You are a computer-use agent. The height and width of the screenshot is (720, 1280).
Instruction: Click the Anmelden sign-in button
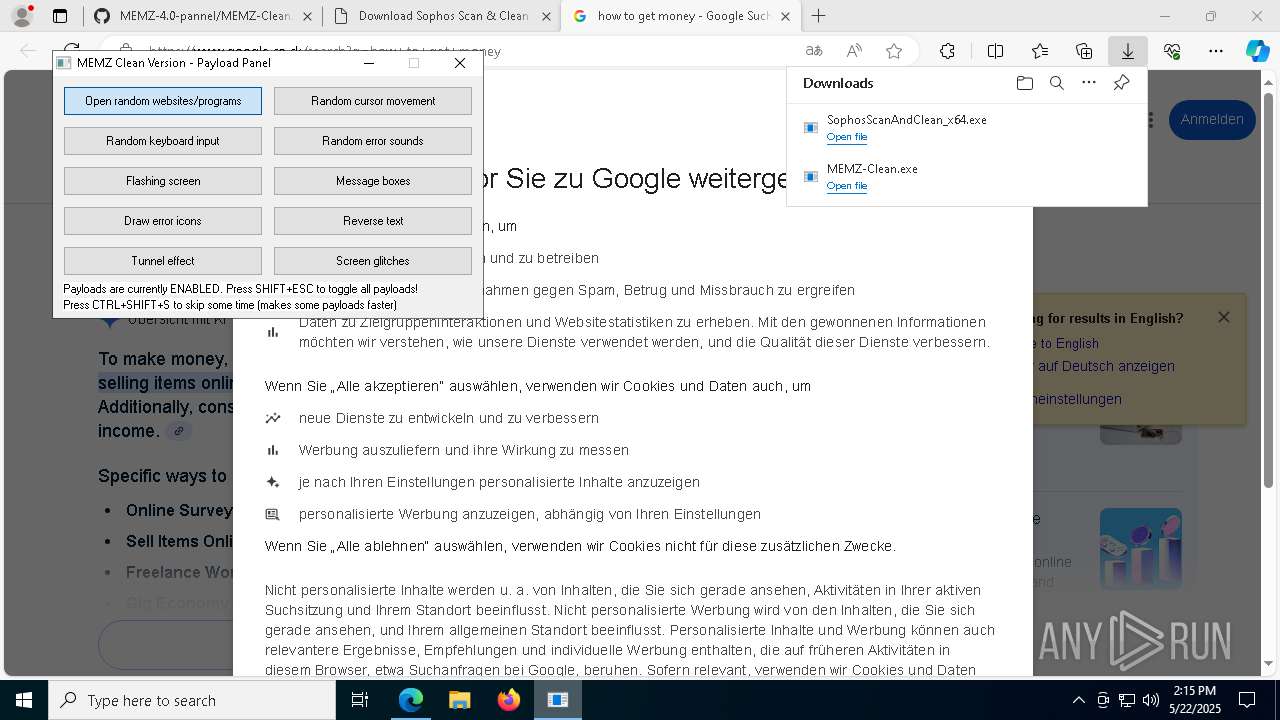(x=1212, y=119)
